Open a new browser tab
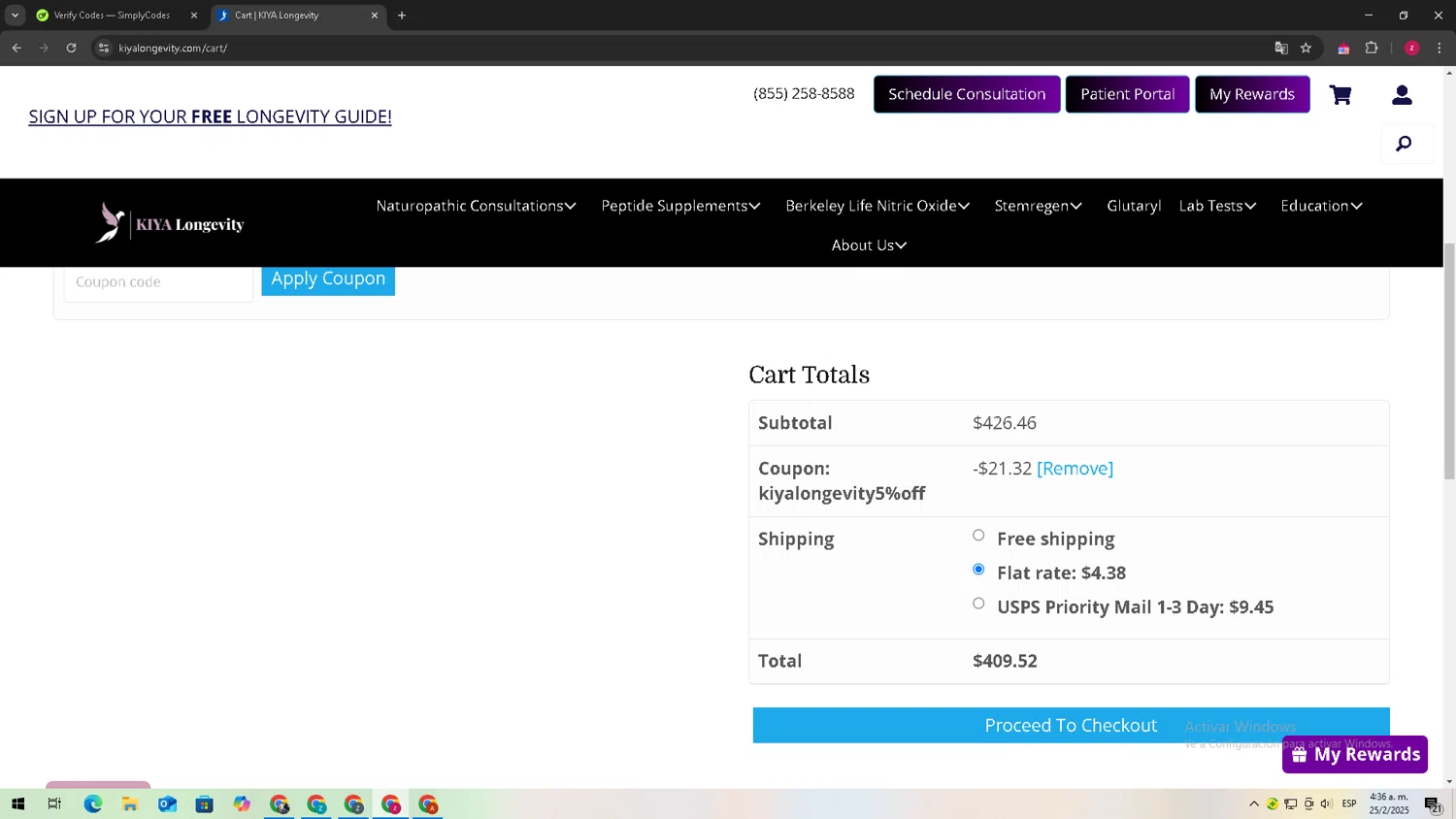The image size is (1456, 819). pyautogui.click(x=402, y=16)
